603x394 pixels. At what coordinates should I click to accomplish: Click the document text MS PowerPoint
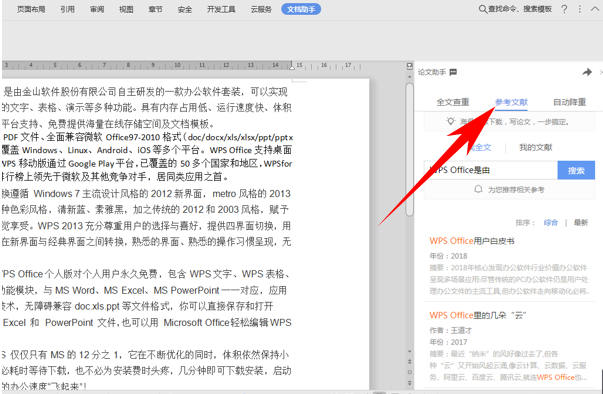(x=187, y=290)
